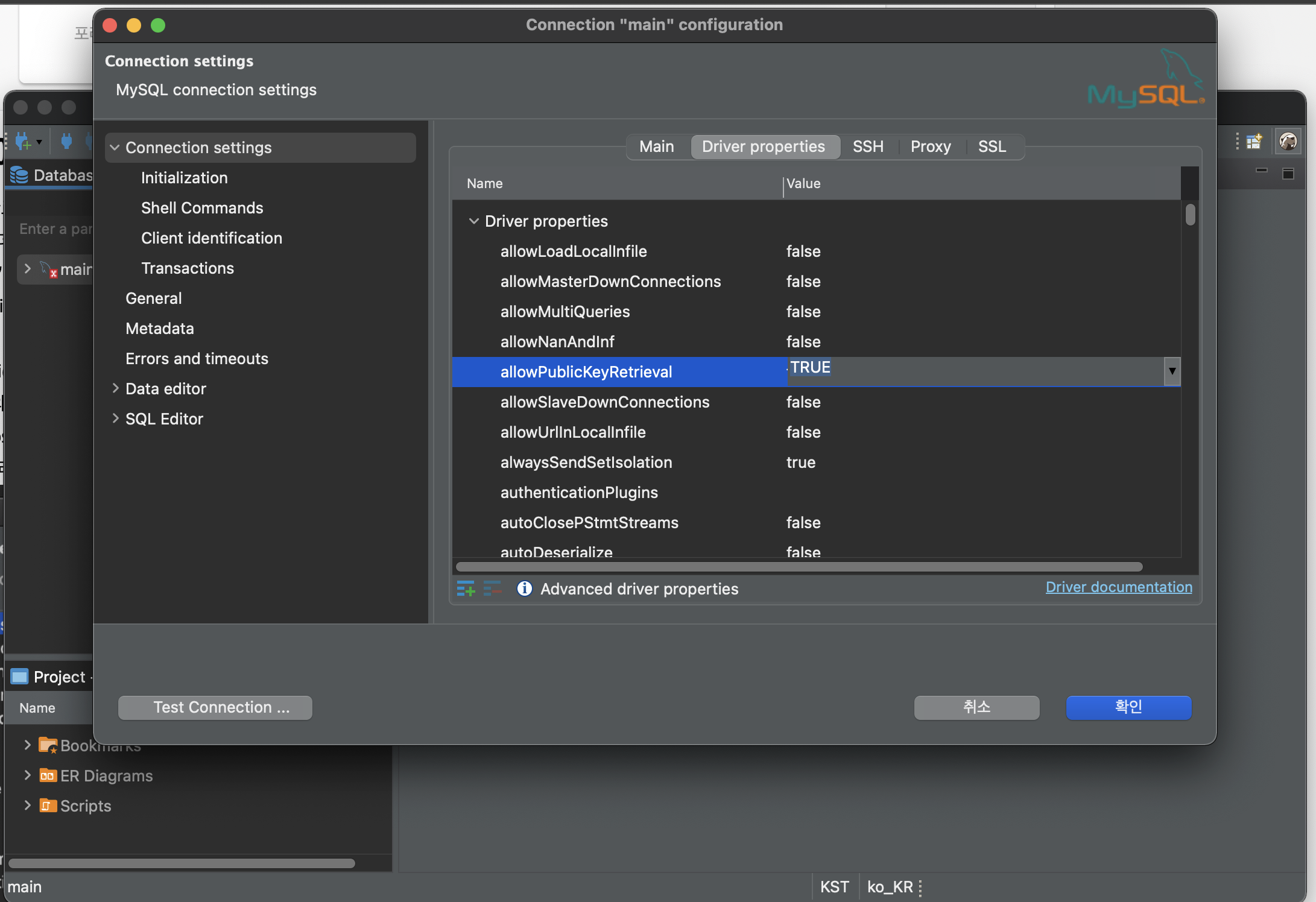Expand the Data editor settings section

point(115,388)
